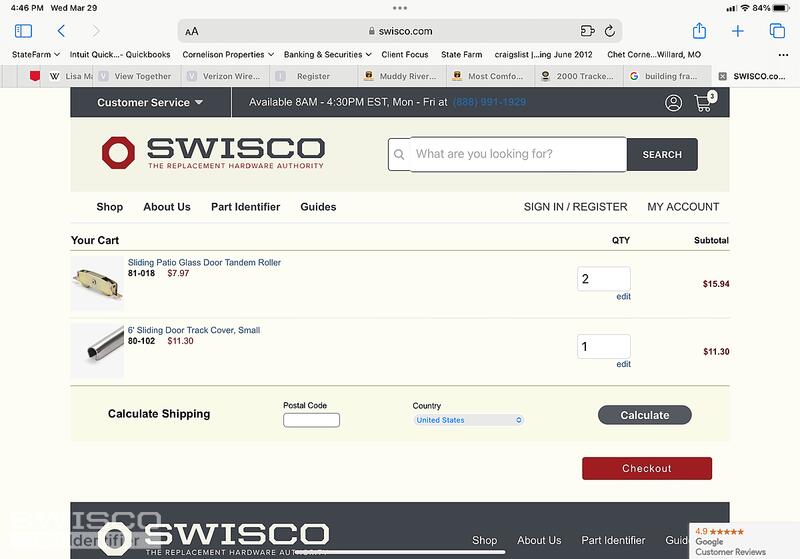Open Client Focus bookmark
Viewport: 800px width, 559px height.
click(405, 55)
